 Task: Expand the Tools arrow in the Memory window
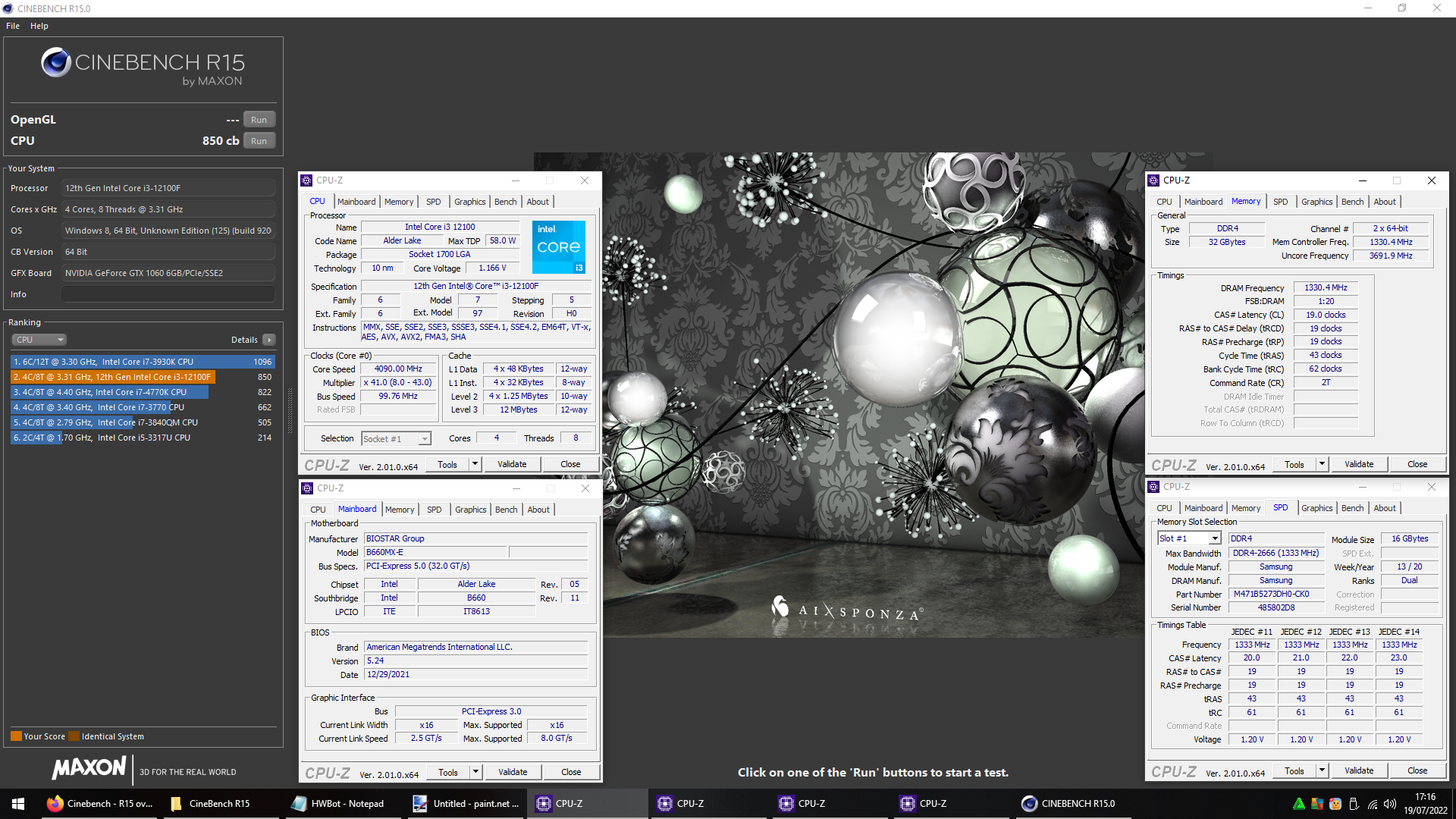point(1322,464)
